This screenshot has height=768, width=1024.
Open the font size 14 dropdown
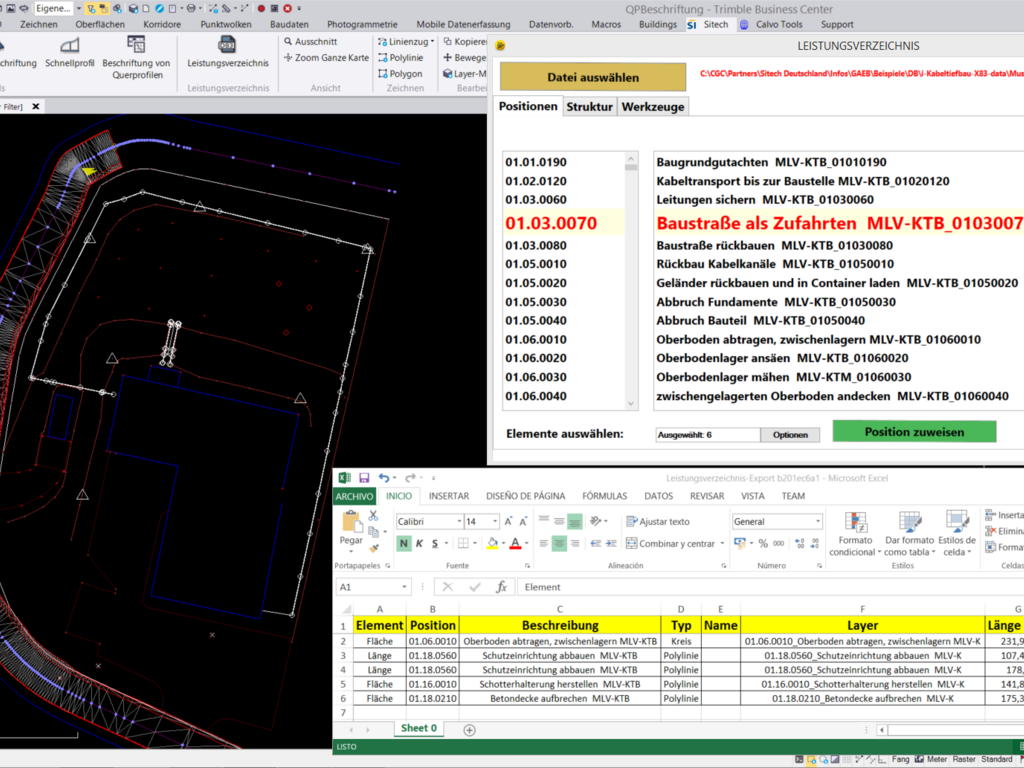point(495,521)
